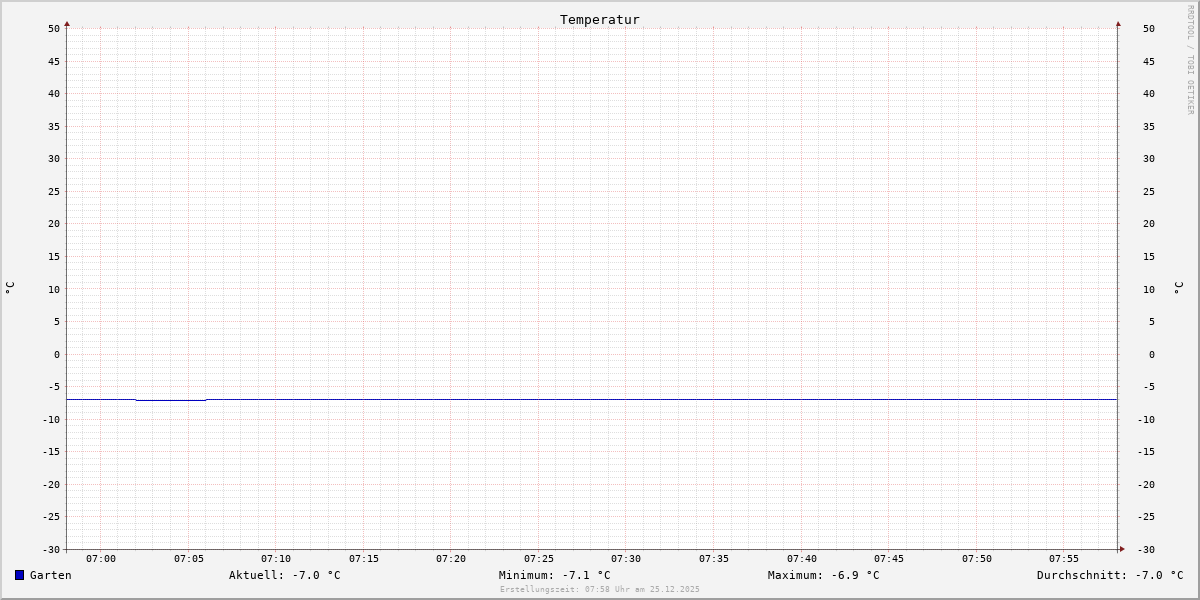Click the 07:25 time axis label

pos(539,558)
